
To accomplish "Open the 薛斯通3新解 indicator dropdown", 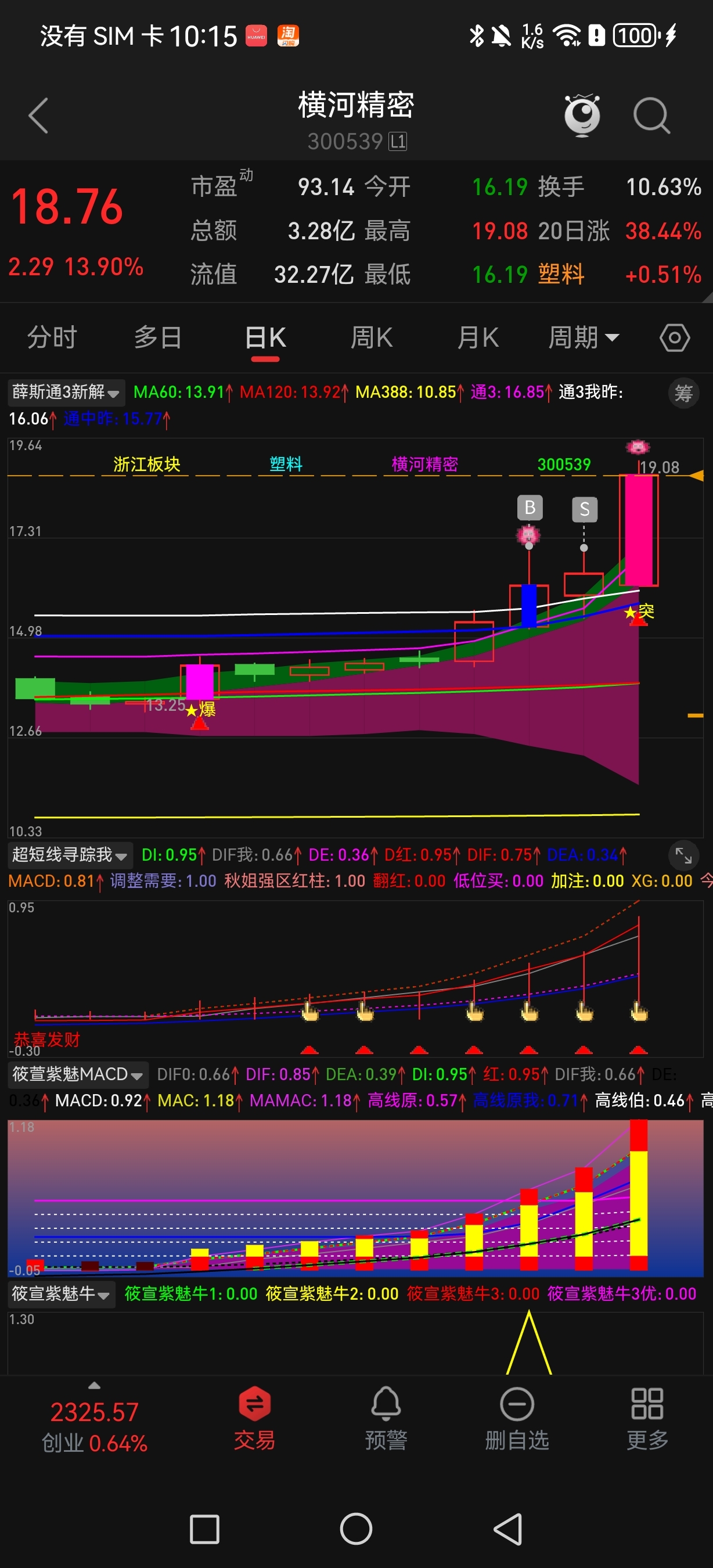I will [66, 392].
